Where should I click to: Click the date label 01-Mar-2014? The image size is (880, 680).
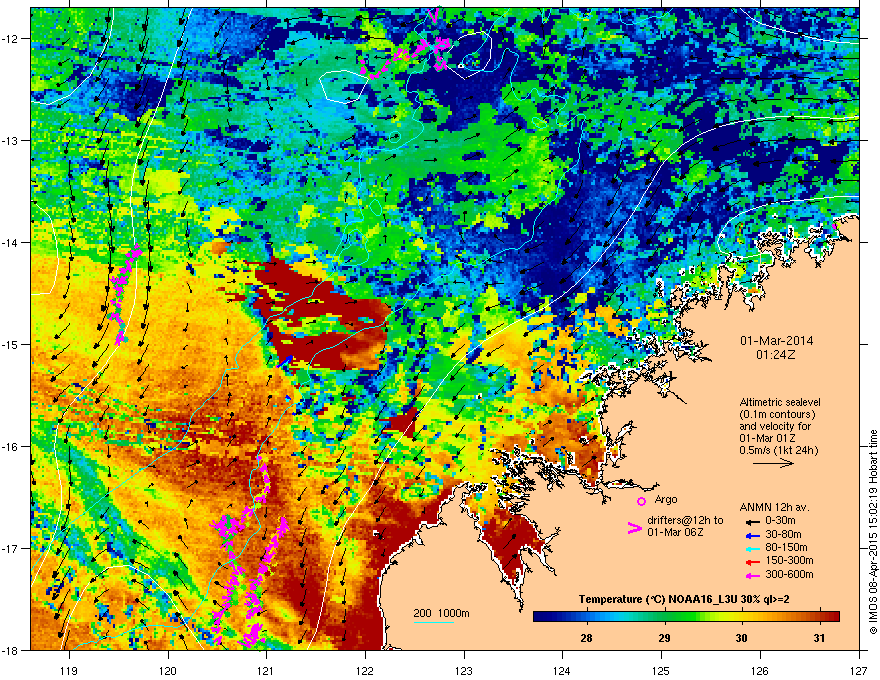776,341
